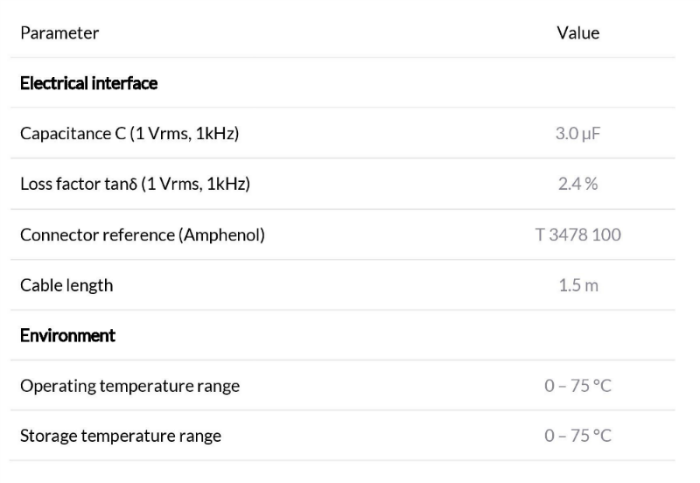Click the 1.5 m cable length value
Screen dimensions: 700x483
point(578,285)
